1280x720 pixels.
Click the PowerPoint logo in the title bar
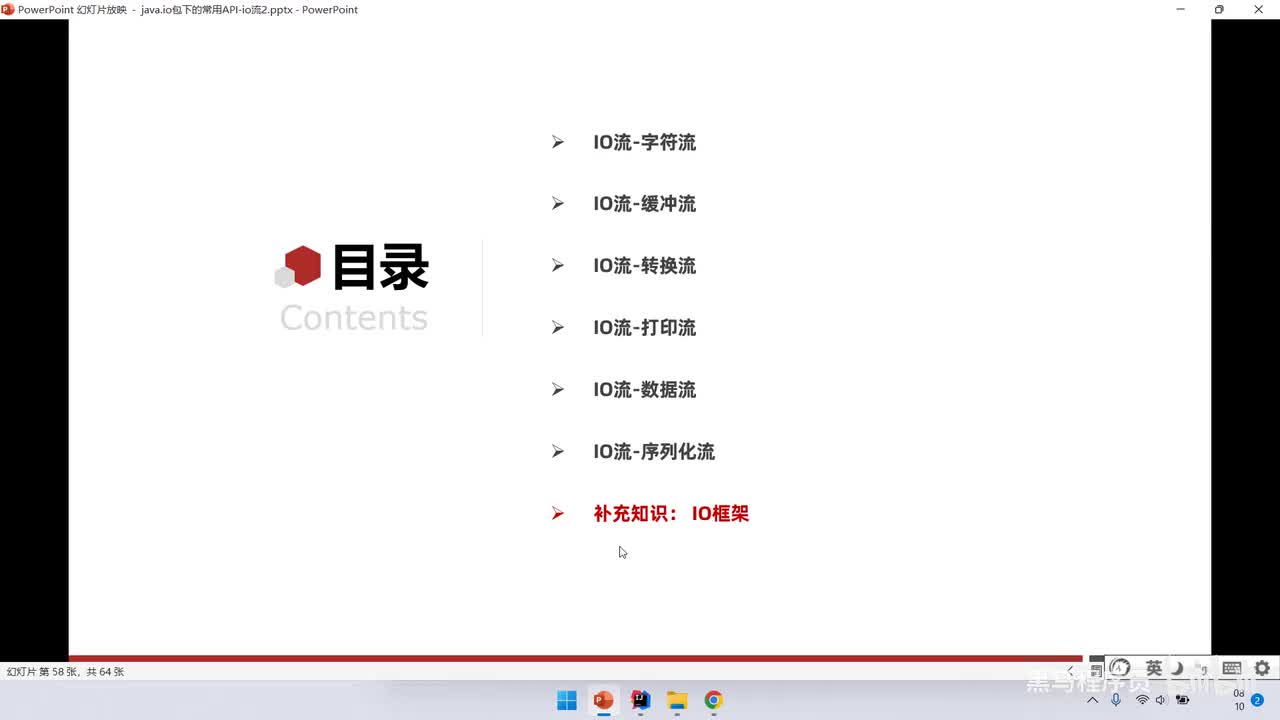(x=8, y=9)
